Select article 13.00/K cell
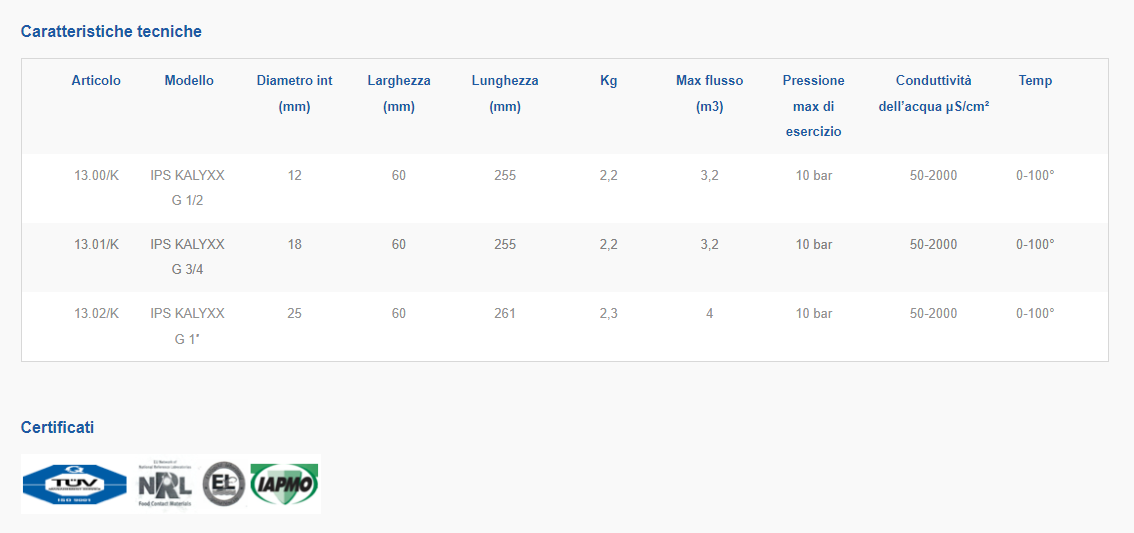Screen dimensions: 1134x533 (x=96, y=175)
